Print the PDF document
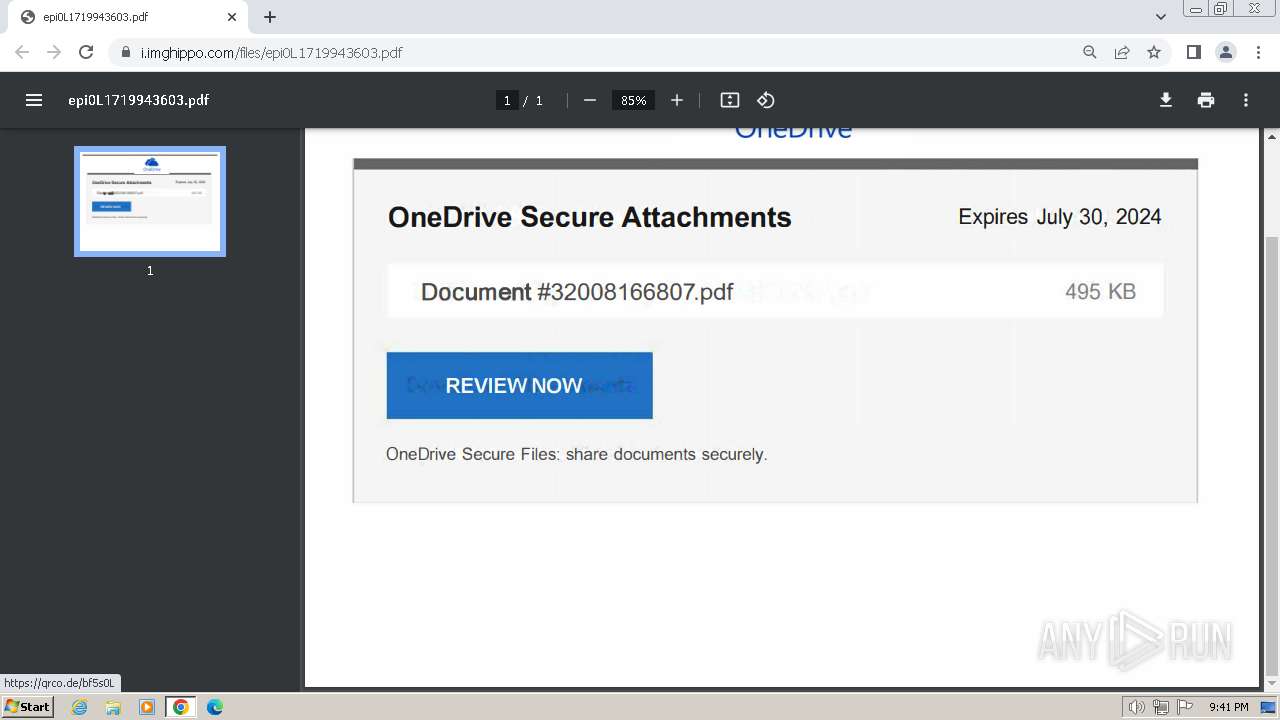Screen dimensions: 1280x720 pyautogui.click(x=1206, y=100)
